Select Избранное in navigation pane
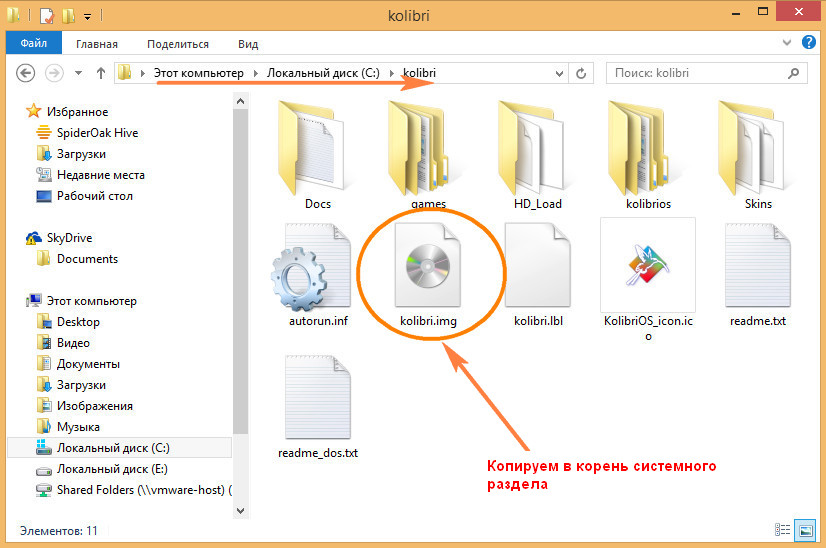Image resolution: width=826 pixels, height=548 pixels. pos(77,112)
